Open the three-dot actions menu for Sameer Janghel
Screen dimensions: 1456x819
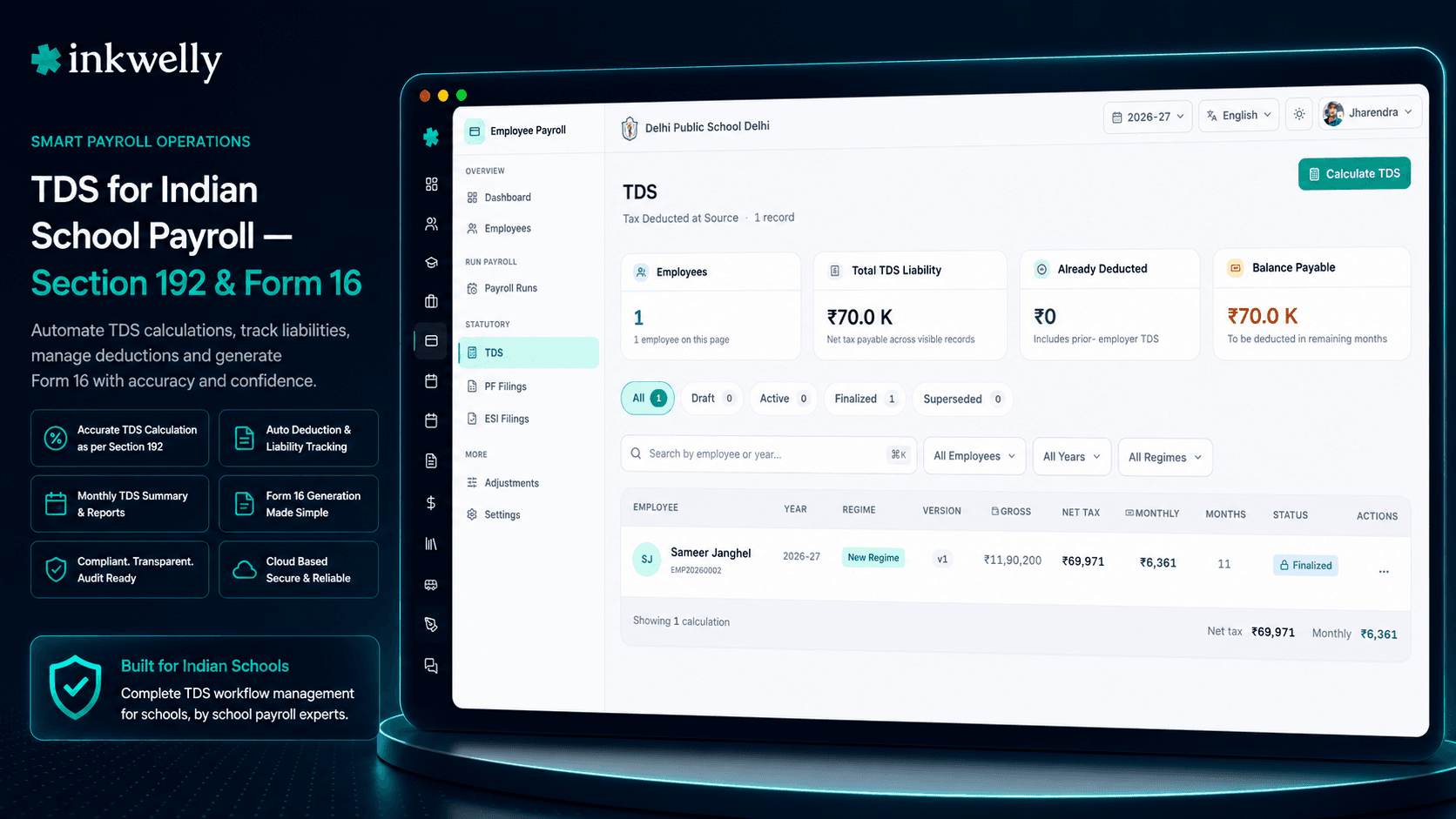[x=1384, y=571]
